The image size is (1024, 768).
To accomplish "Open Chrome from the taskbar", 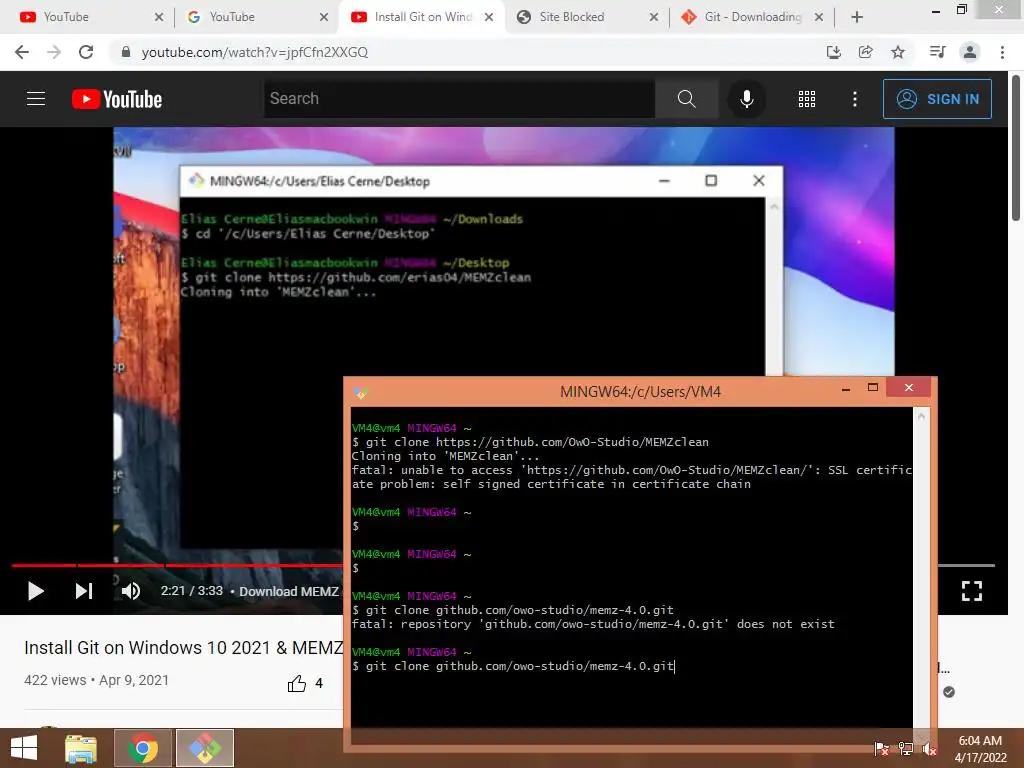I will coord(142,748).
